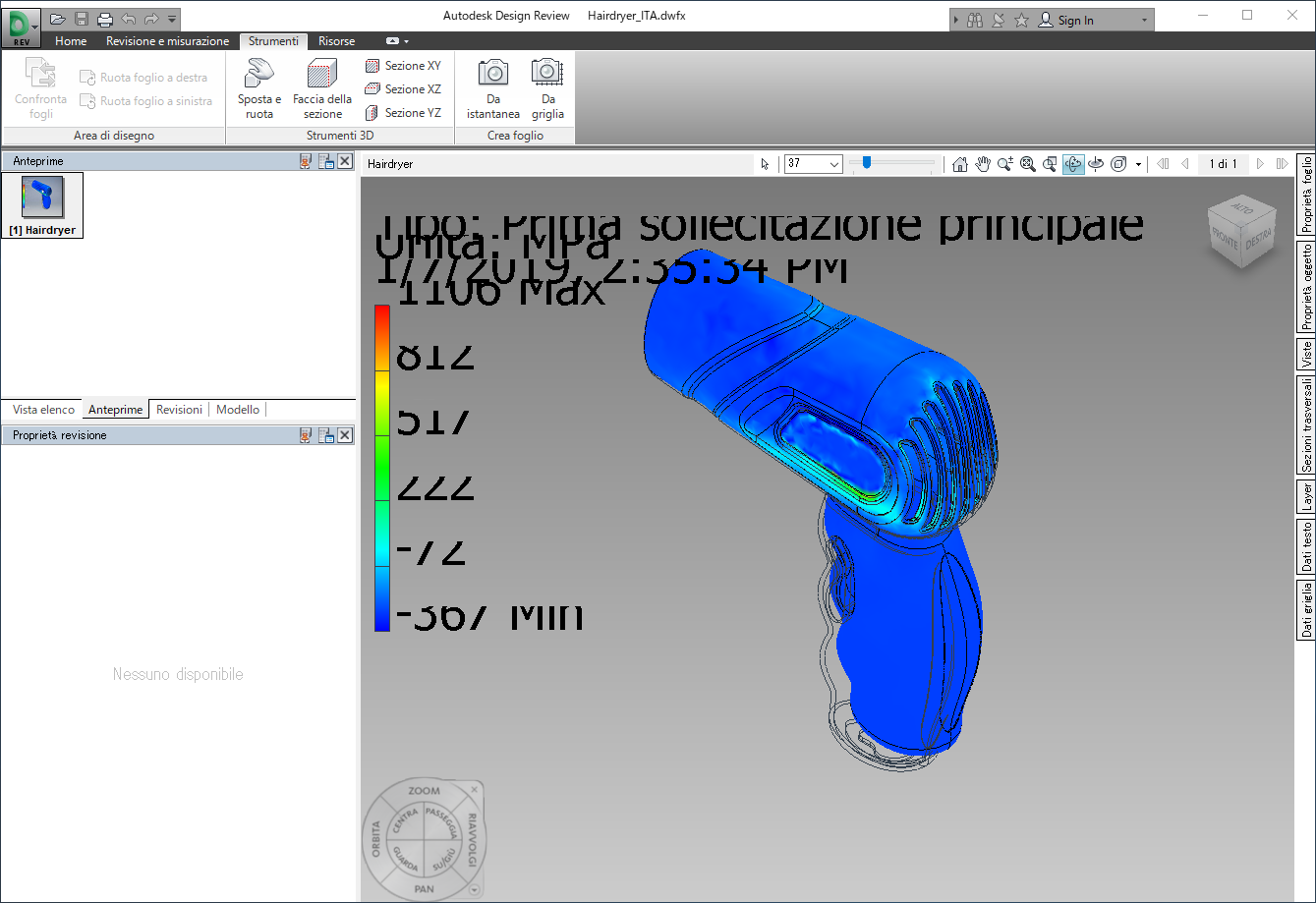This screenshot has width=1316, height=903.
Task: Activate the Faccia della sezione tool
Action: click(x=322, y=88)
